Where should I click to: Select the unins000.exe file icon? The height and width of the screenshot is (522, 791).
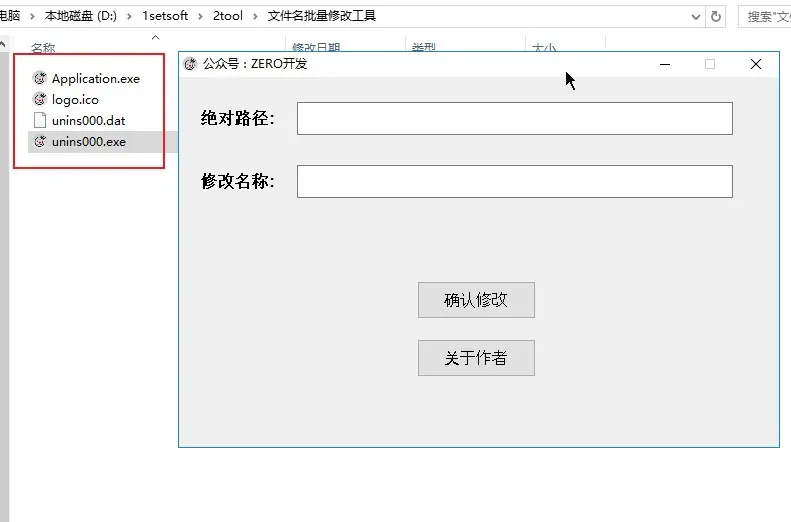(x=39, y=142)
